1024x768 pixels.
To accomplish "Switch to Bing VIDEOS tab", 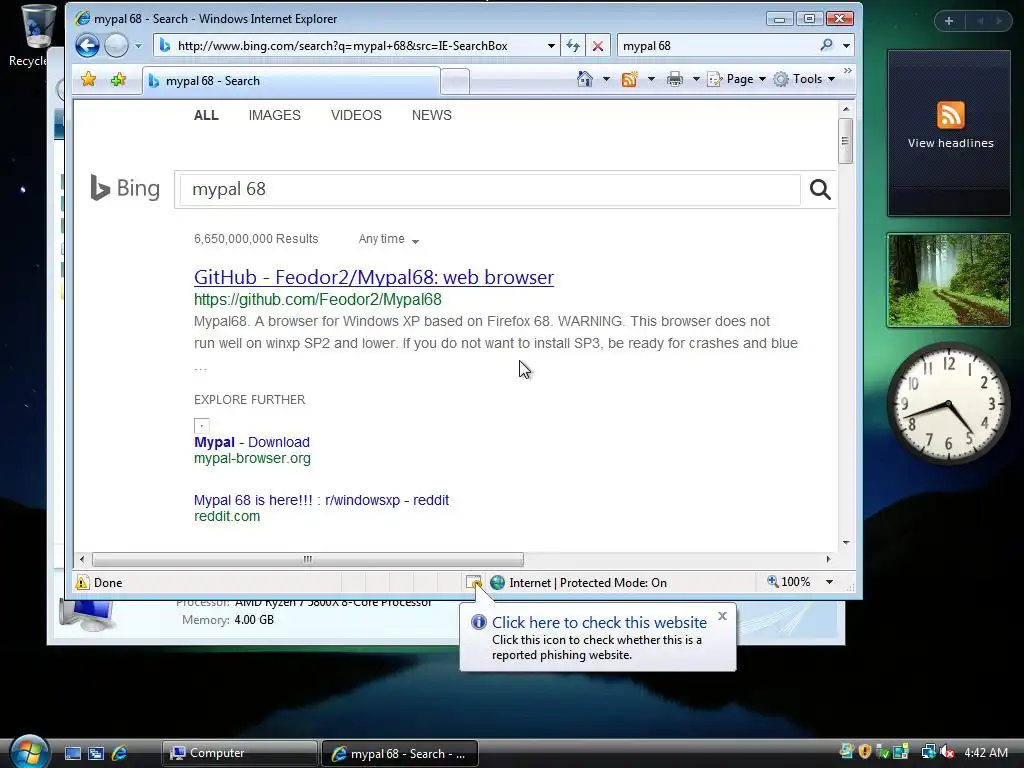I will [356, 116].
